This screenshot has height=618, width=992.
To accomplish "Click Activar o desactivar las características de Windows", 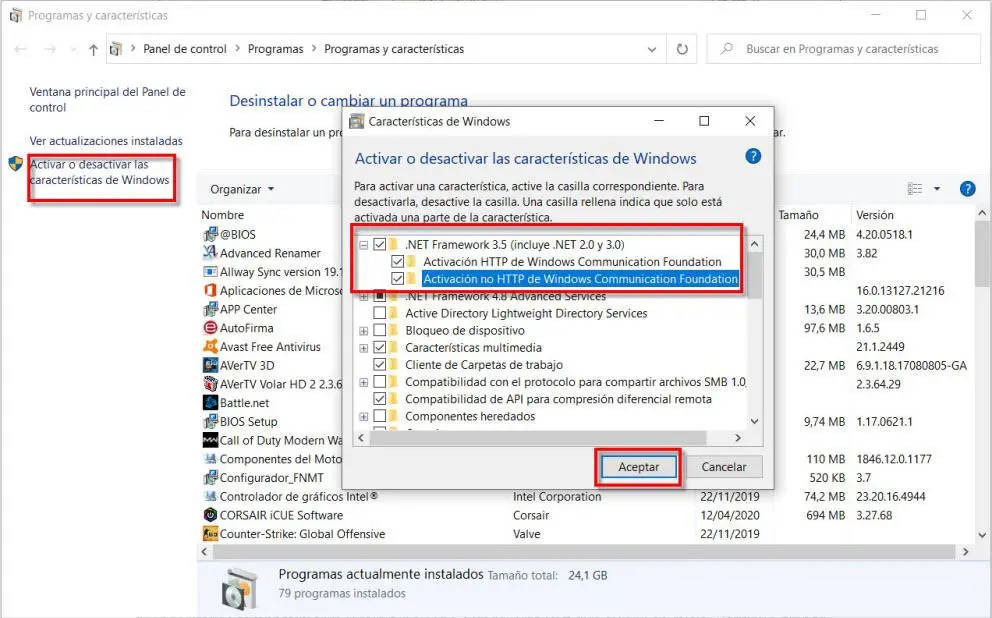I will [99, 172].
